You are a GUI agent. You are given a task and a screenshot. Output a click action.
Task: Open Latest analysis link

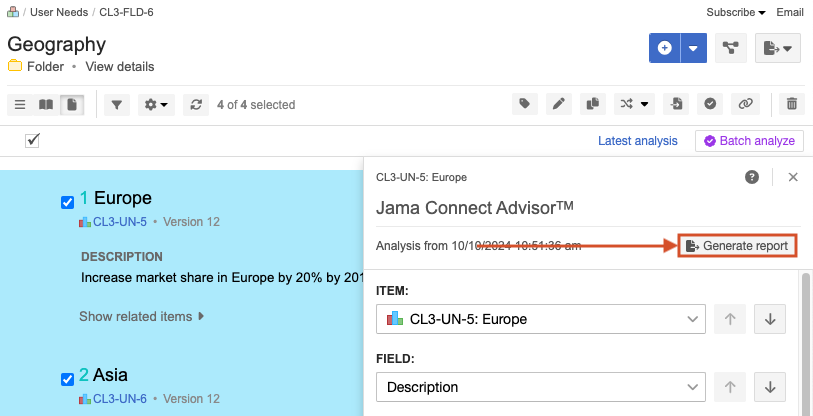638,141
